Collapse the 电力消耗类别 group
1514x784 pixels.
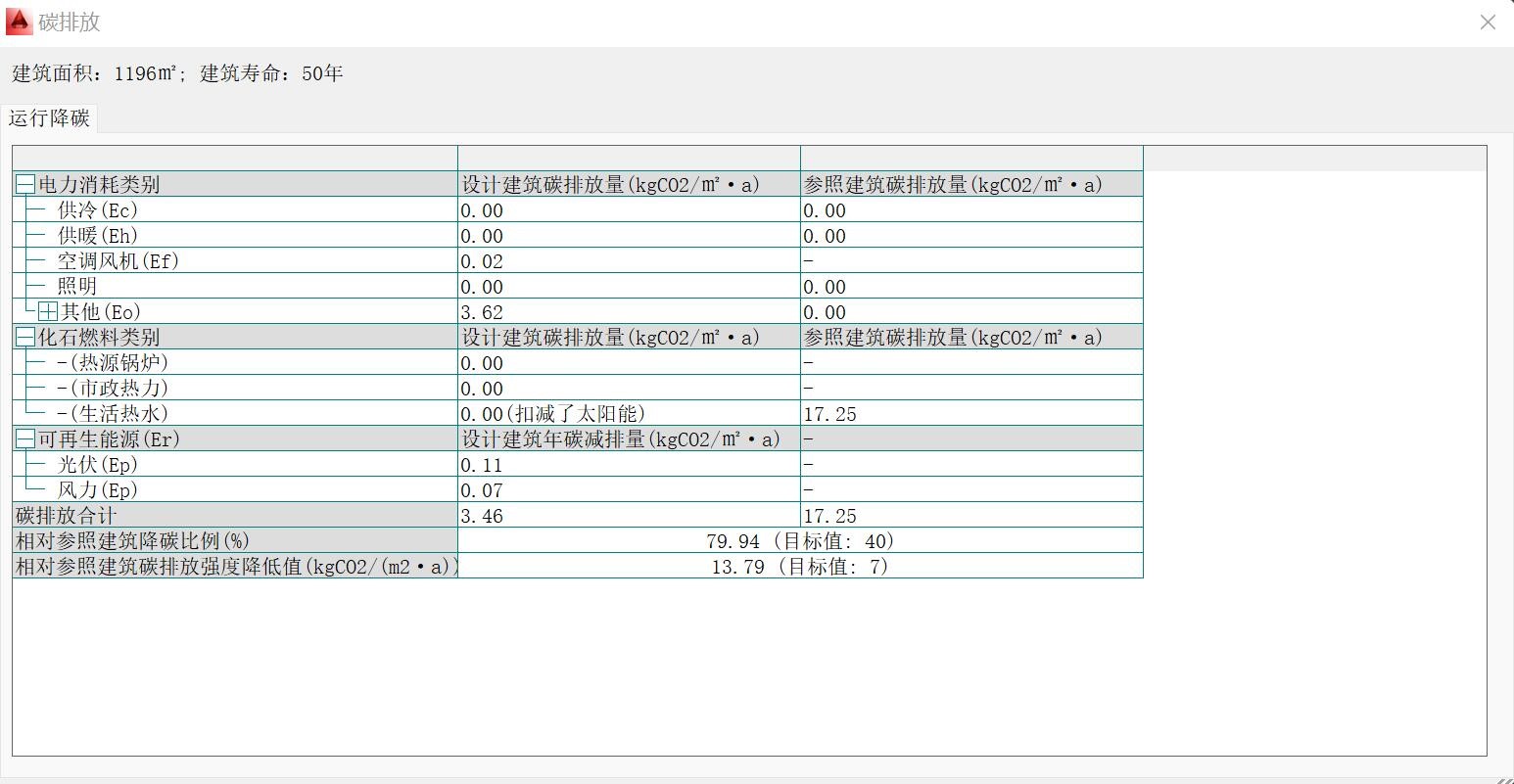tap(25, 184)
